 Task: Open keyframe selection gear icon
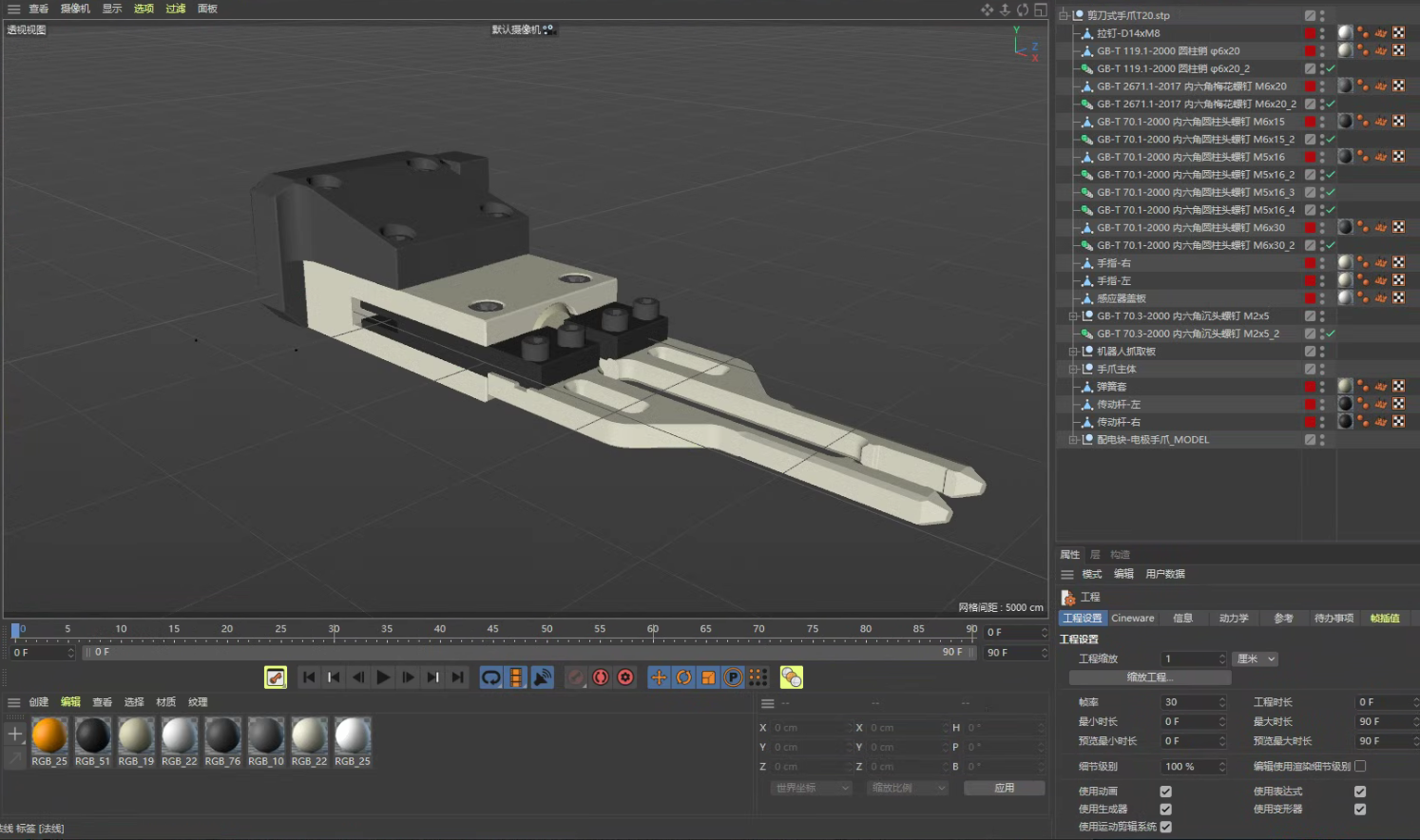[x=625, y=678]
